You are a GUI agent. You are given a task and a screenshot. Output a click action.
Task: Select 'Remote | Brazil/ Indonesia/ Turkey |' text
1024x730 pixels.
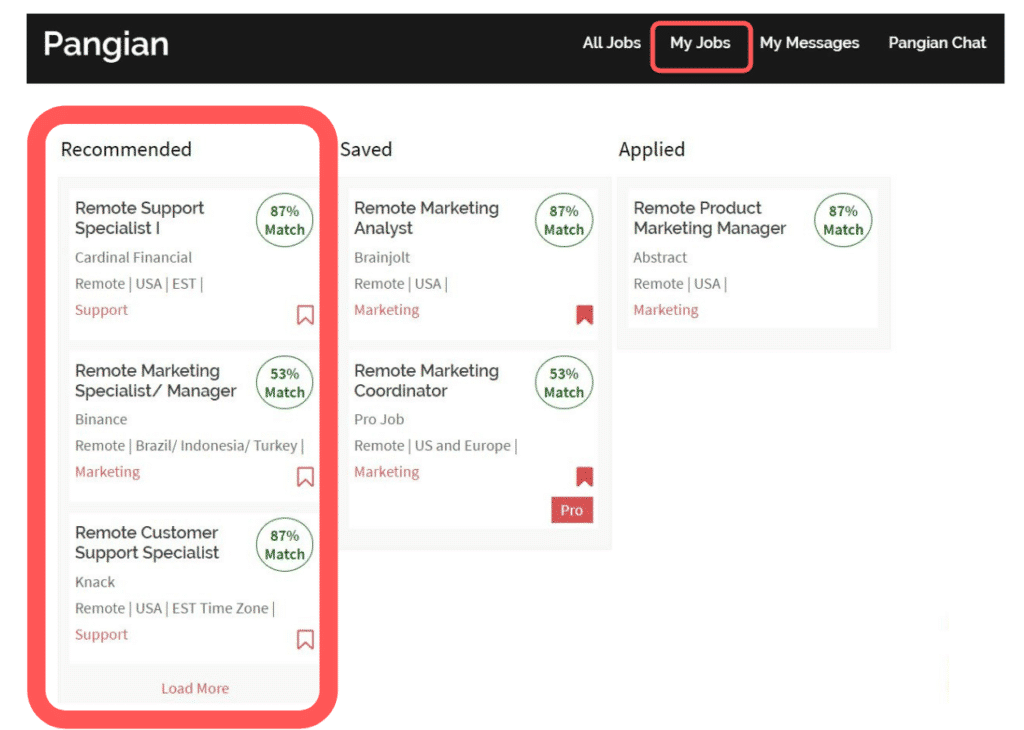(189, 446)
